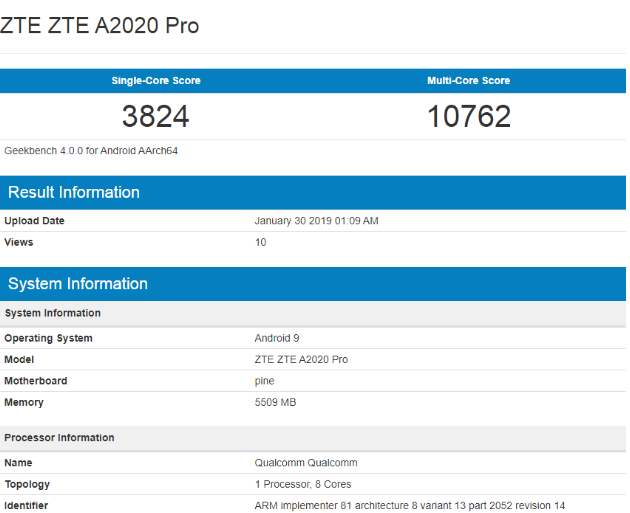630x513 pixels.
Task: Click the Processor Information subheader
Action: coord(59,438)
